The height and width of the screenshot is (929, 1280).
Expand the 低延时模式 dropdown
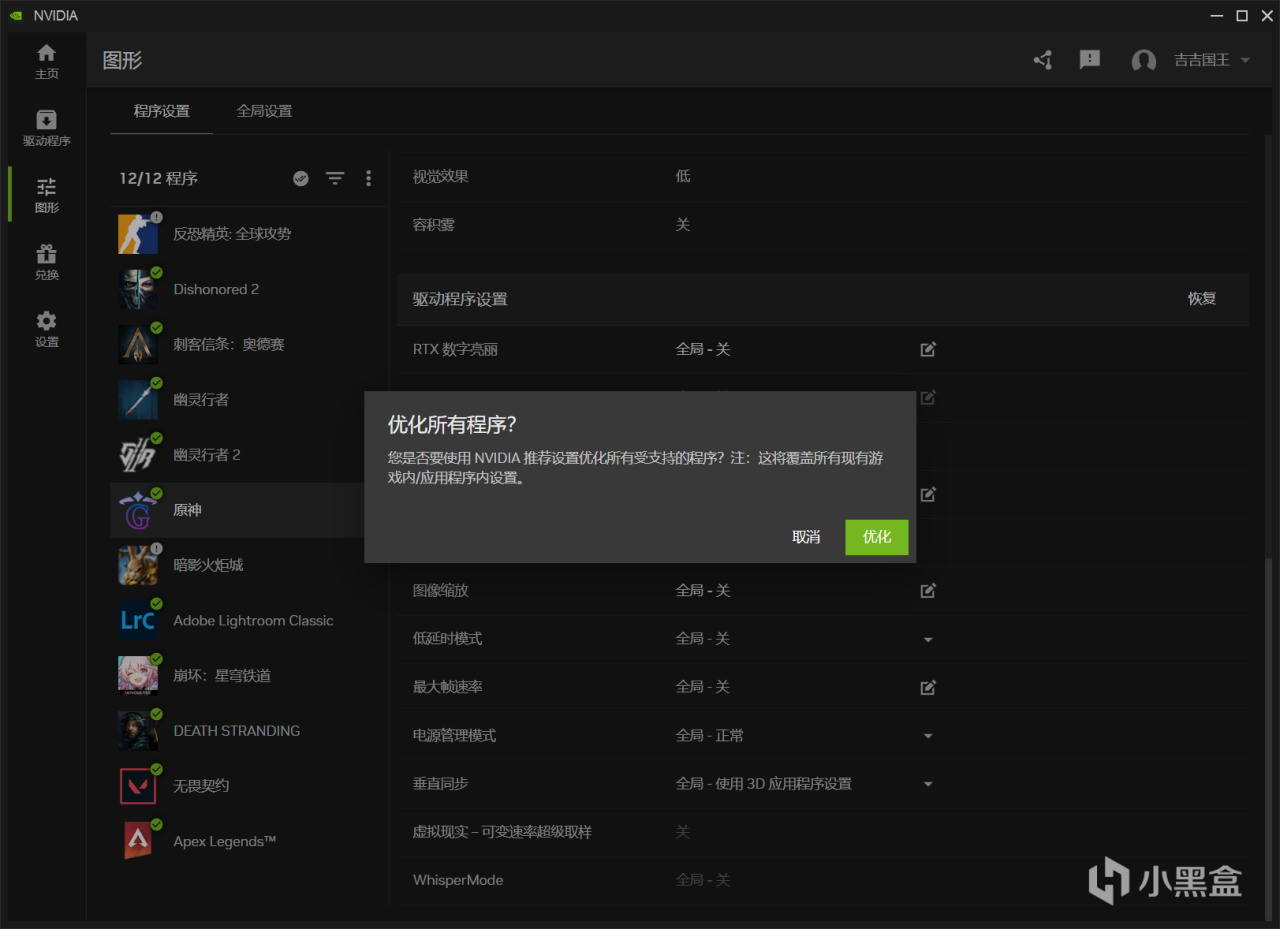(x=928, y=639)
